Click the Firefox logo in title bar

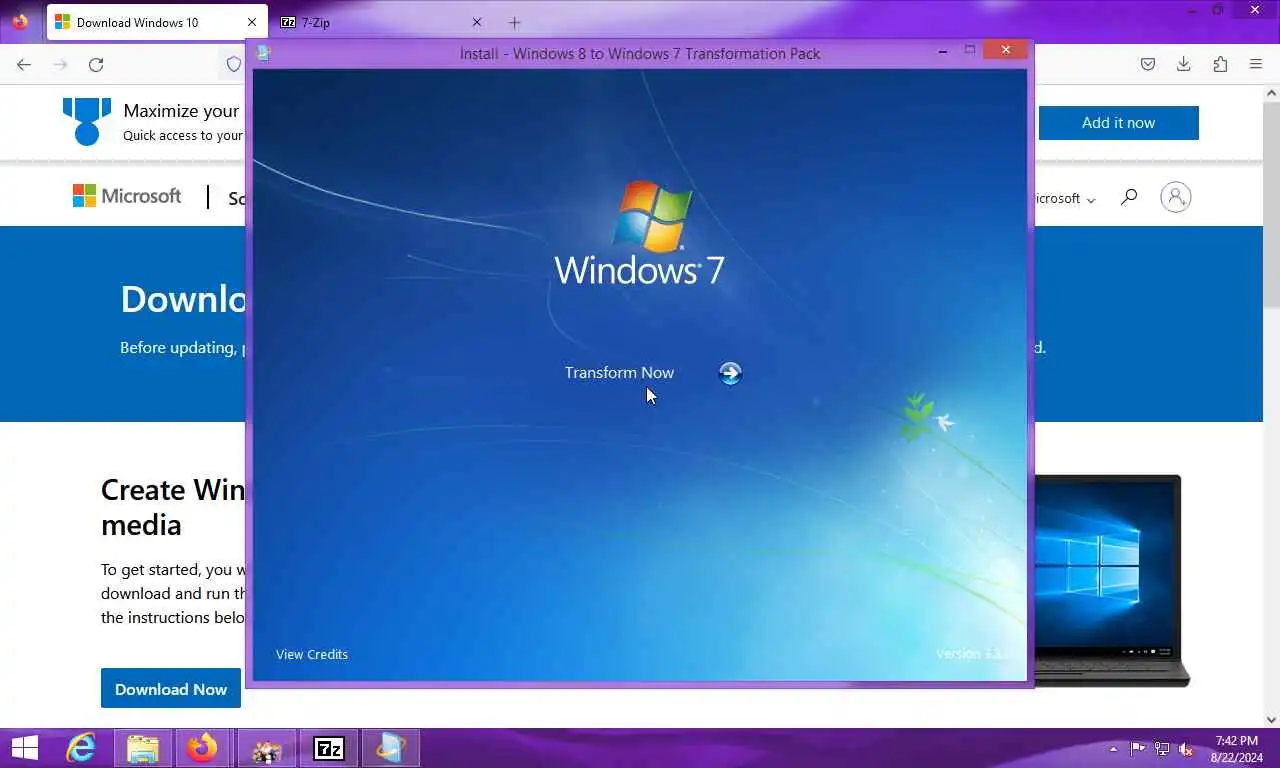[x=20, y=21]
